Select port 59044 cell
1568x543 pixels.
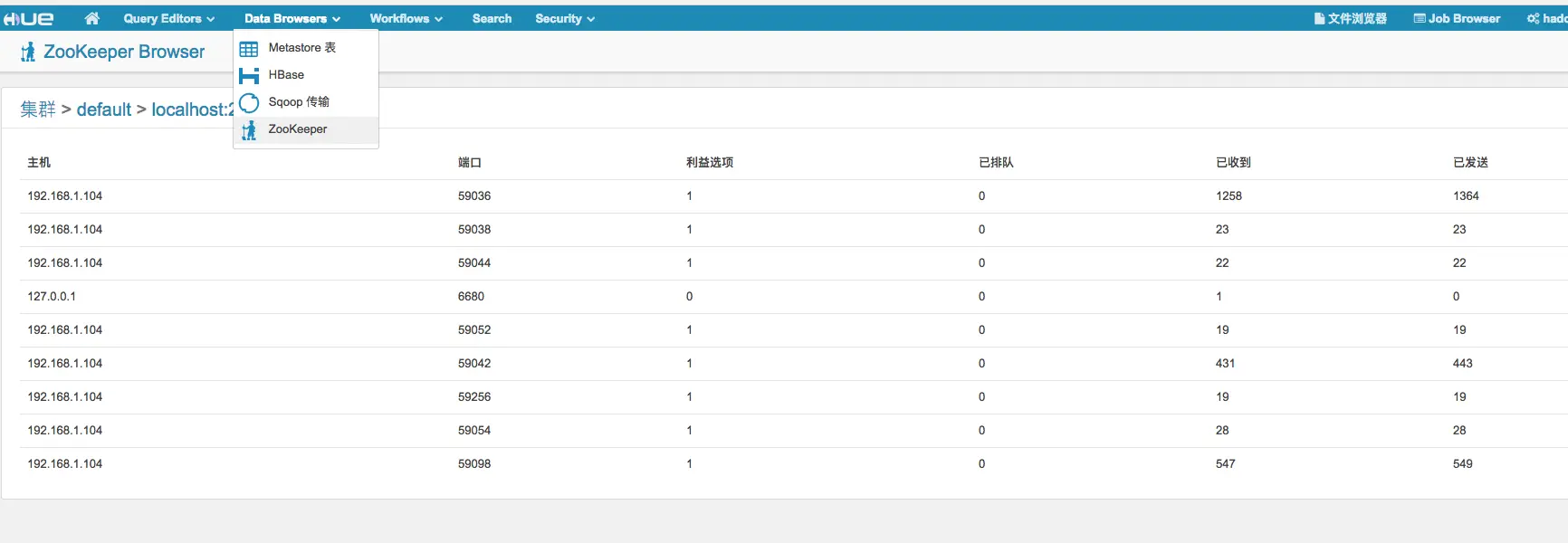tap(474, 263)
